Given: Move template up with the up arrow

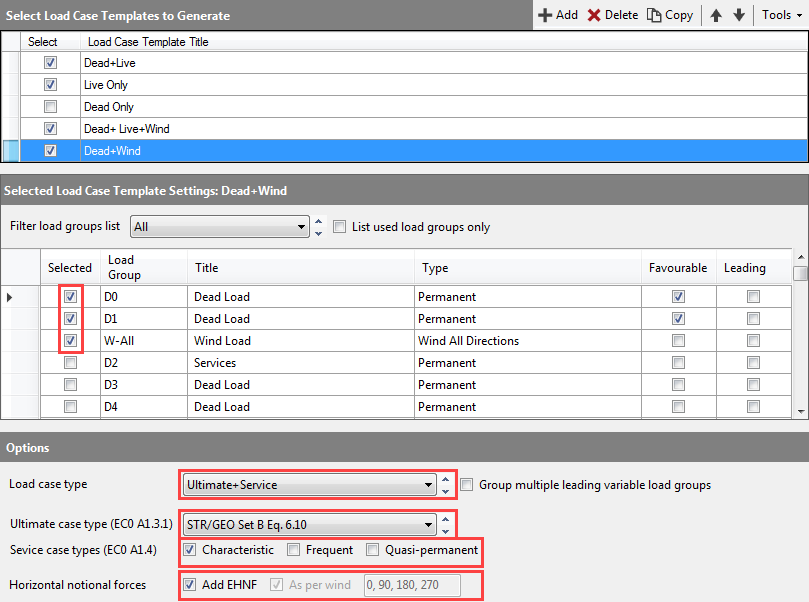Looking at the screenshot, I should pos(716,15).
